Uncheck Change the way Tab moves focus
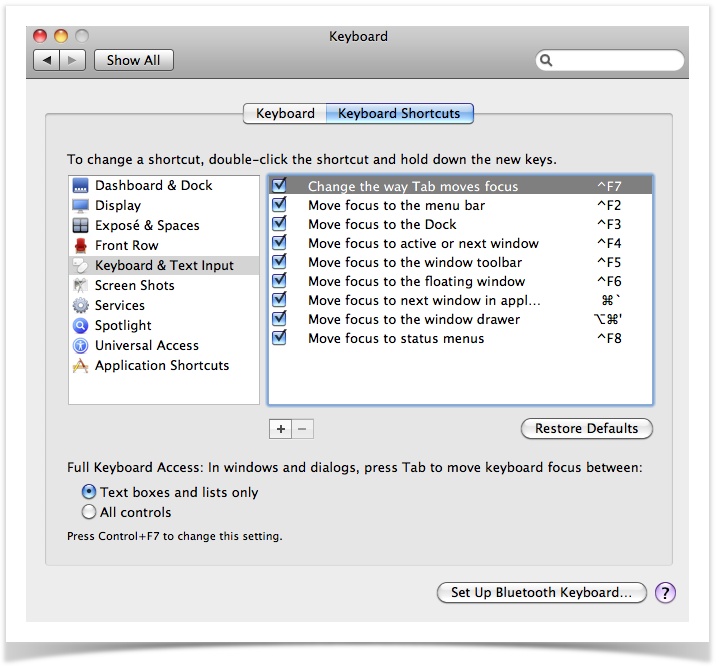Image resolution: width=723 pixels, height=671 pixels. [279, 185]
